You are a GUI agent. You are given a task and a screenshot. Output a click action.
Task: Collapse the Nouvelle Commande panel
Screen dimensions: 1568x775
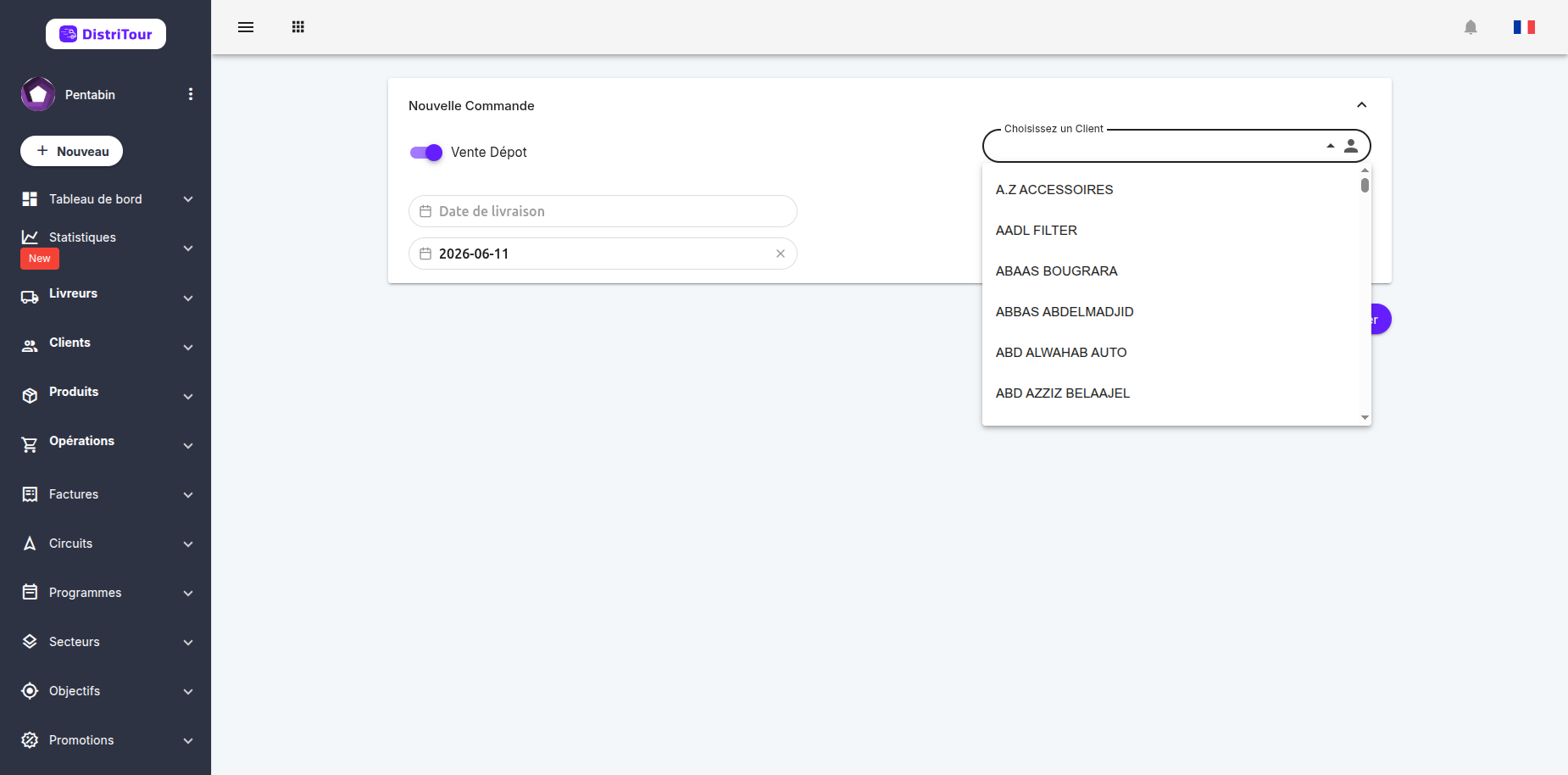point(1362,105)
